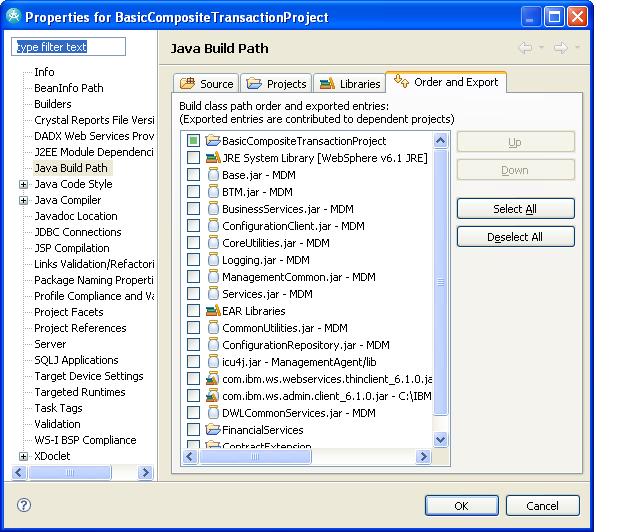The height and width of the screenshot is (532, 640).
Task: Open the Javadoc Location page
Action: [76, 216]
